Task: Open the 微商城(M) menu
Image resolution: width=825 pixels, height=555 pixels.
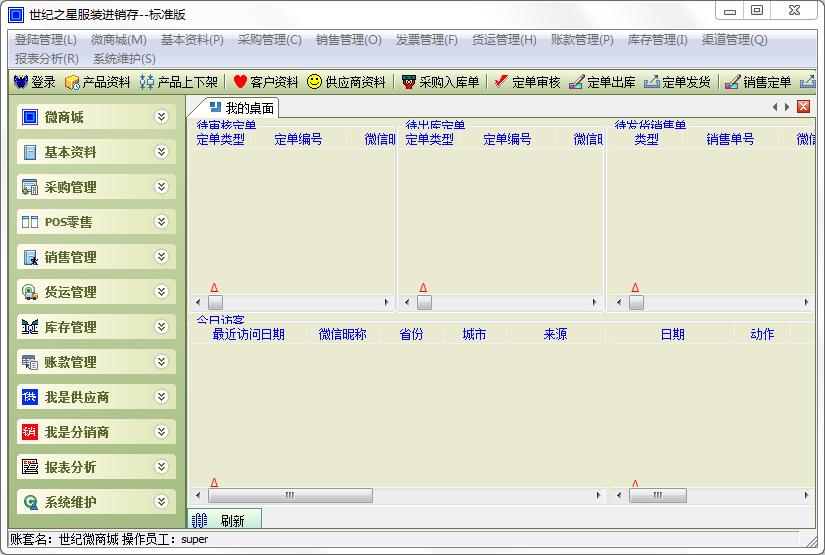Action: pyautogui.click(x=118, y=39)
